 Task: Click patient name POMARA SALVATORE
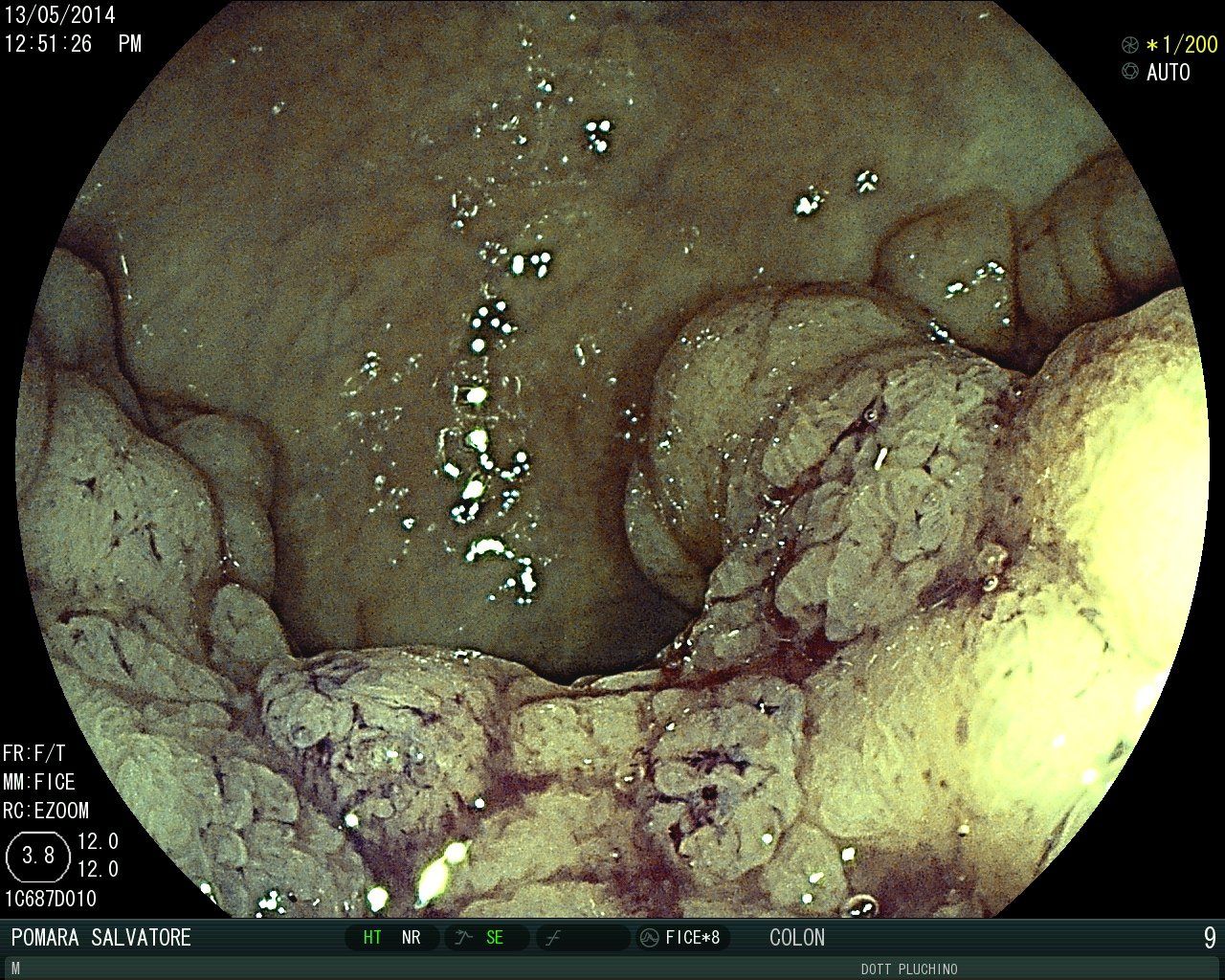[x=101, y=938]
